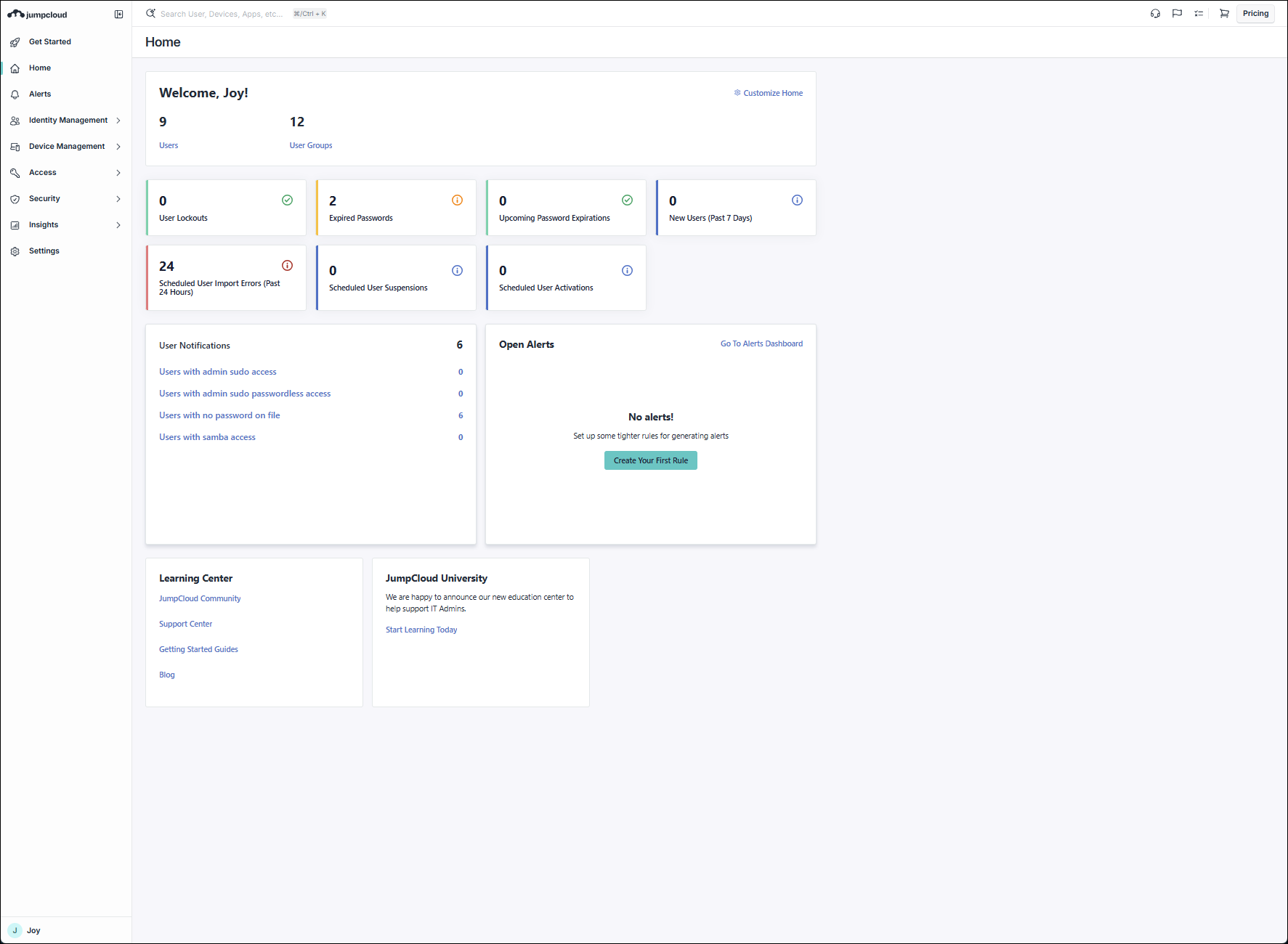Select Home in sidebar

tap(40, 68)
